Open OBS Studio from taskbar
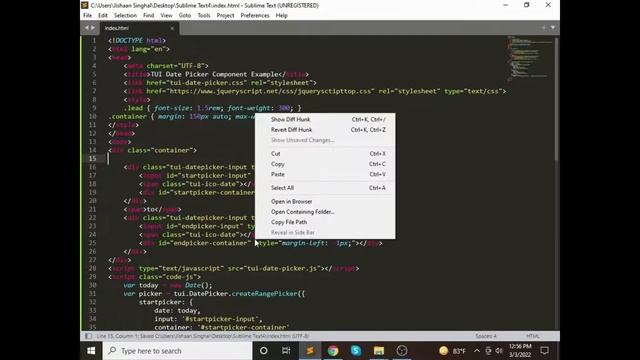Viewport: 640px width, 360px height. coord(402,351)
